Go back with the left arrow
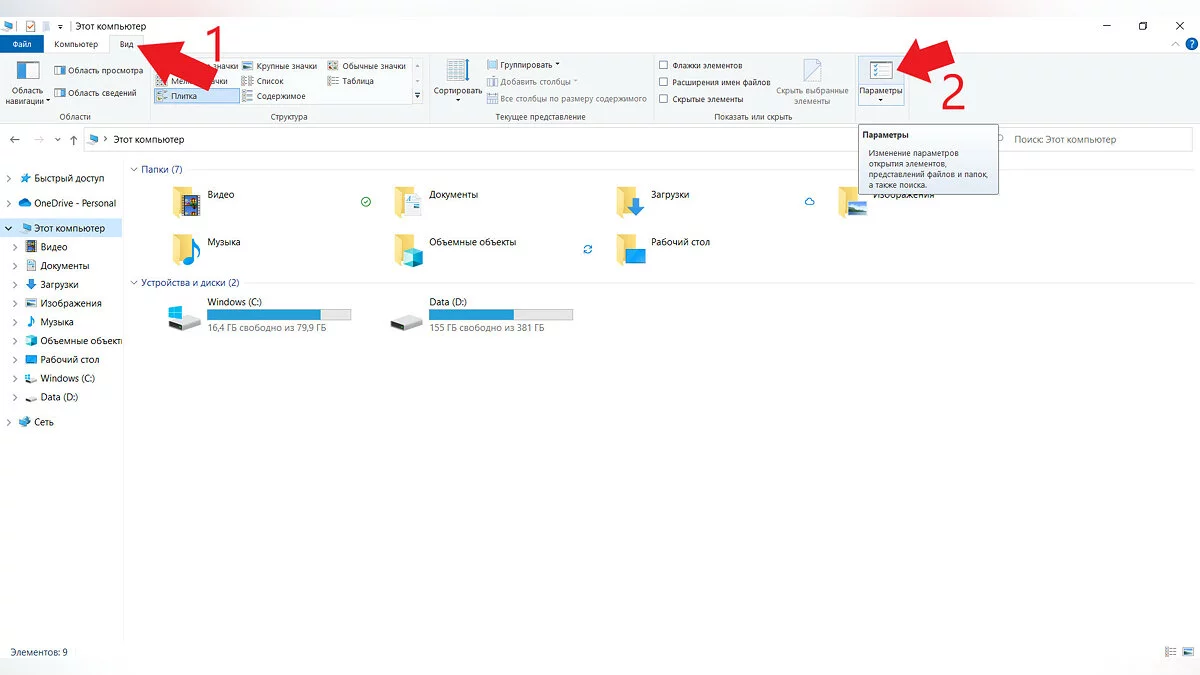The height and width of the screenshot is (675, 1200). pos(14,140)
